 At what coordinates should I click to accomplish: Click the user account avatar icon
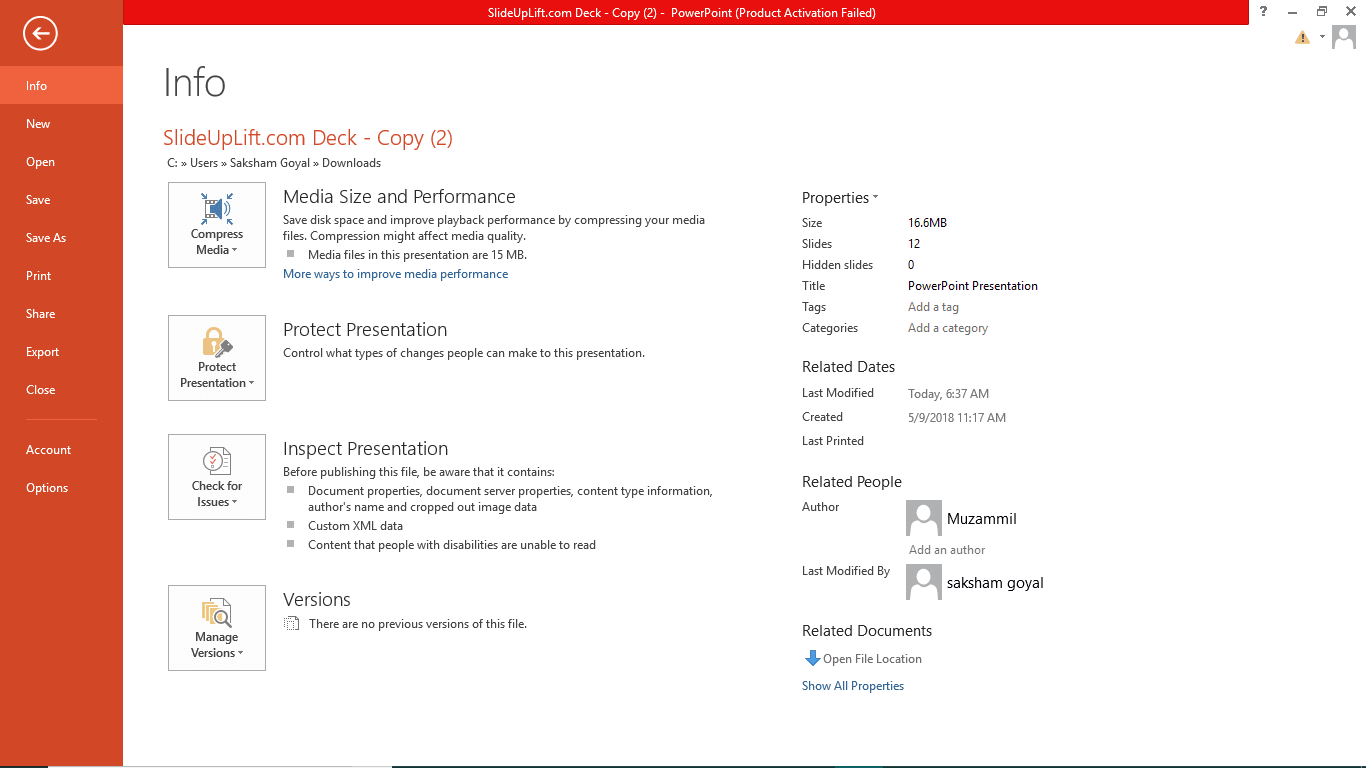1343,37
